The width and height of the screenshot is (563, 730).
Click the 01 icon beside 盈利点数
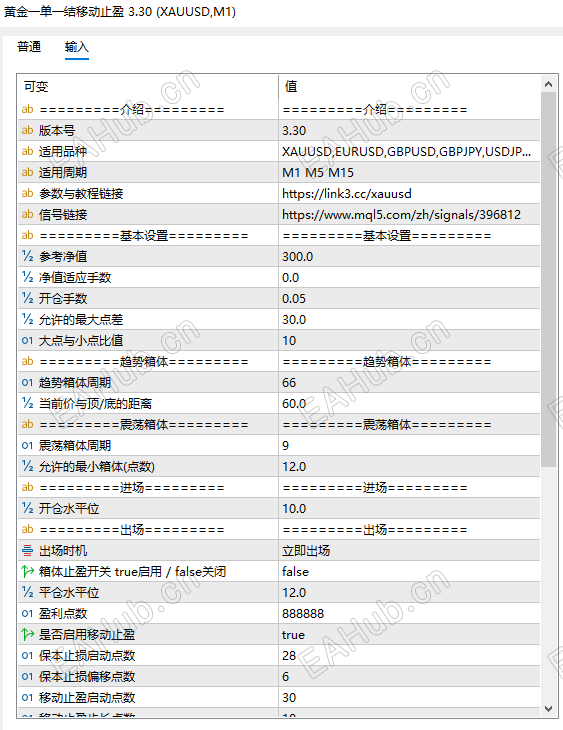27,614
